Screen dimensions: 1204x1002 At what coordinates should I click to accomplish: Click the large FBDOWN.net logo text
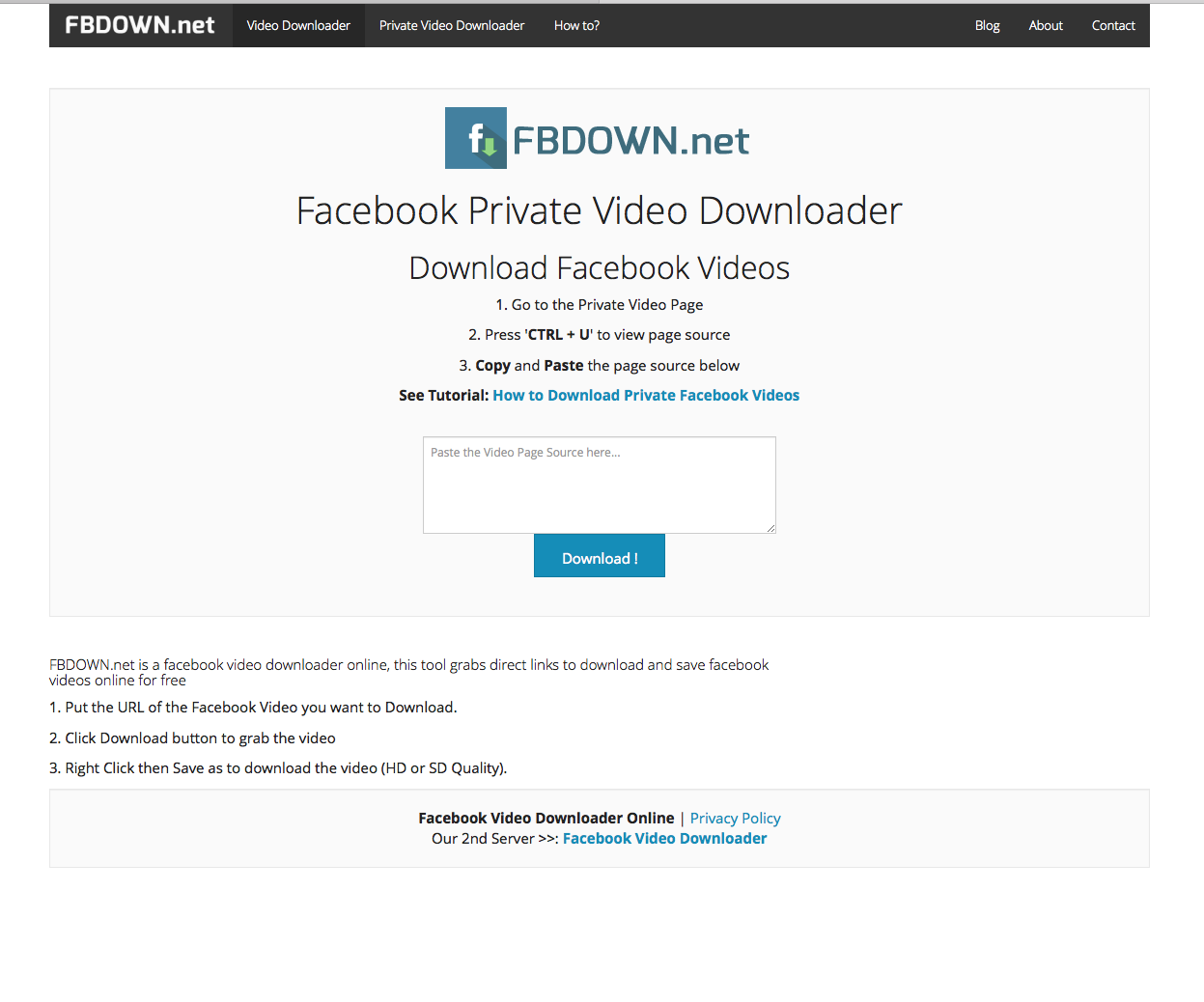coord(631,141)
